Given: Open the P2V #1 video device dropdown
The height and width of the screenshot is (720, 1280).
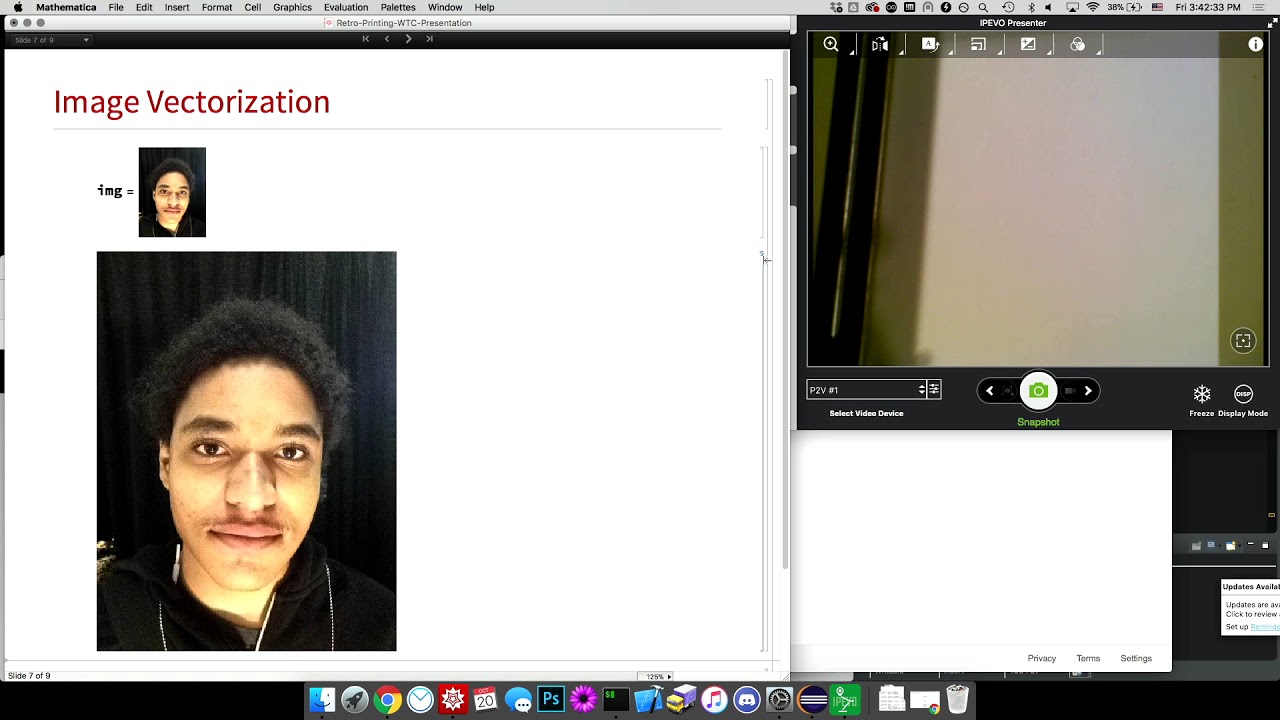Looking at the screenshot, I should (867, 390).
